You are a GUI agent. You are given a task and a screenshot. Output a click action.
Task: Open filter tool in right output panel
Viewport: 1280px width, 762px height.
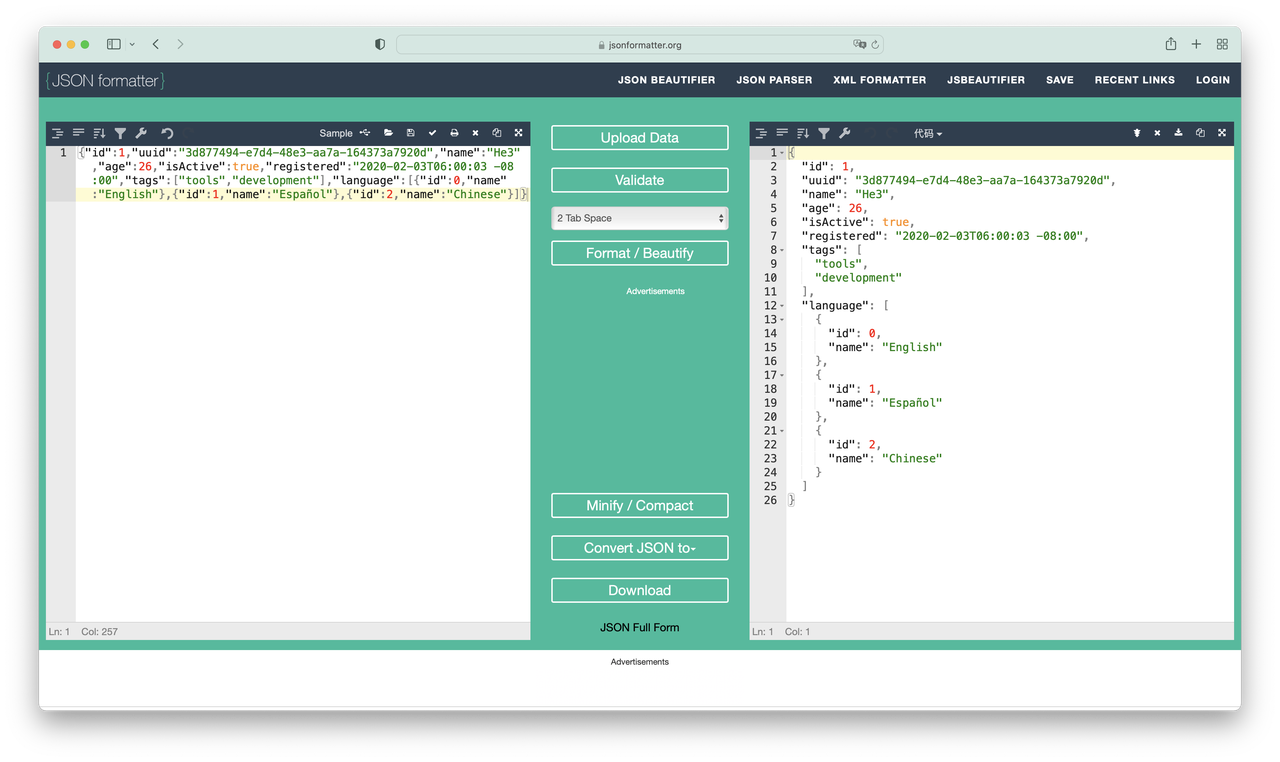click(x=824, y=133)
